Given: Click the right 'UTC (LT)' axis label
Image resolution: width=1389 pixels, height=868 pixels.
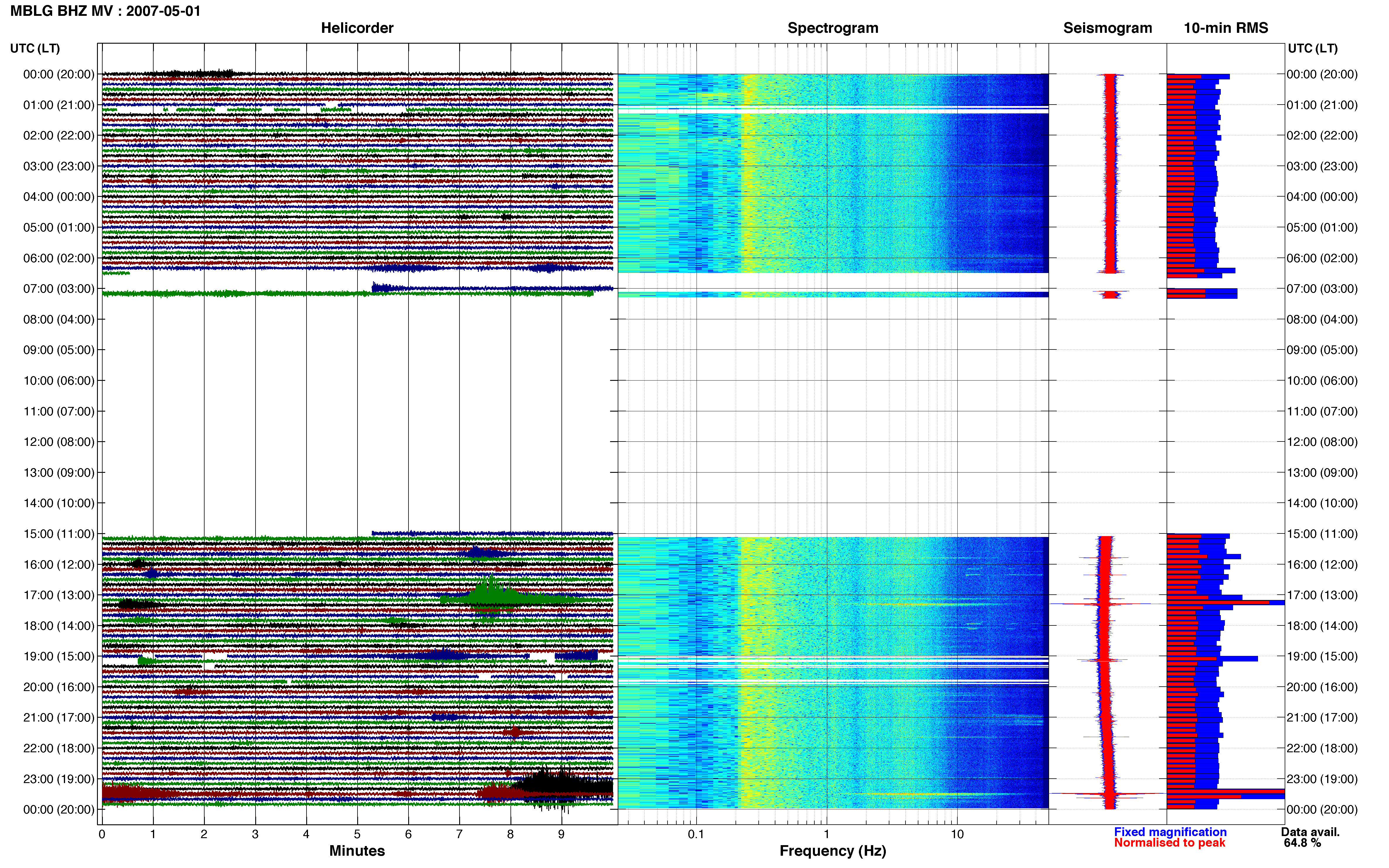Looking at the screenshot, I should coord(1312,48).
